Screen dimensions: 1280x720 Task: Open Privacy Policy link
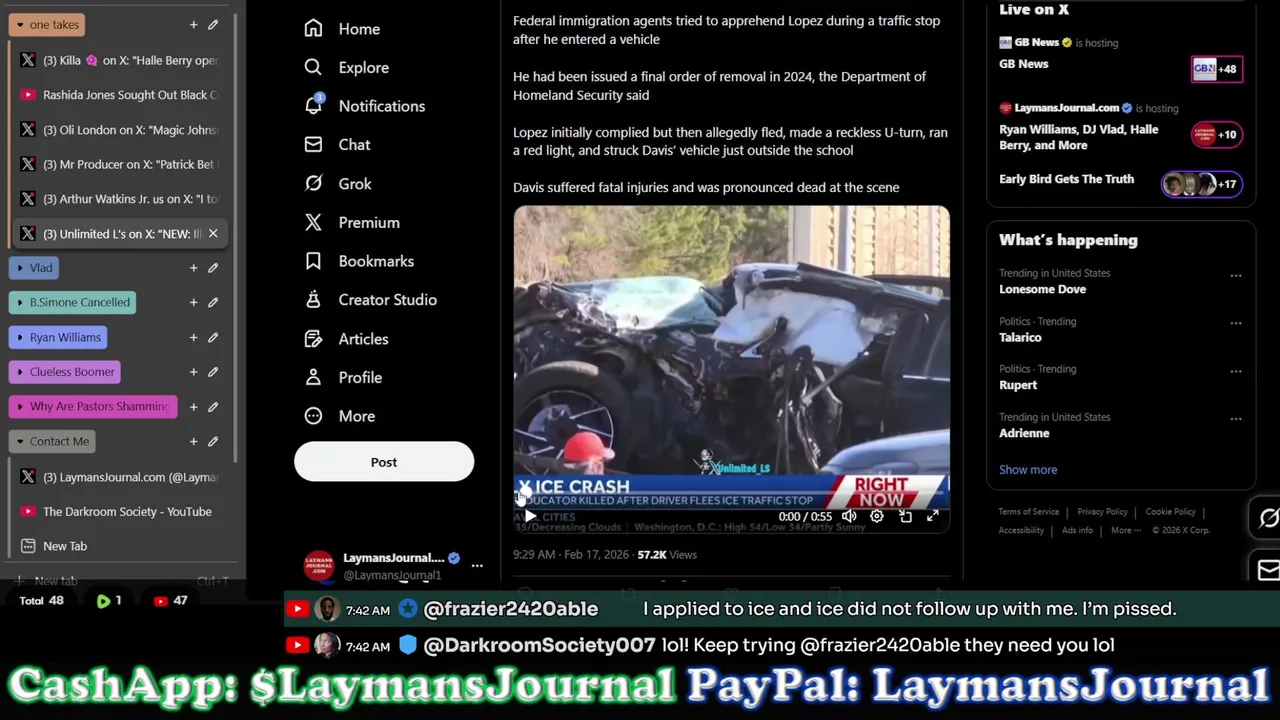click(x=1102, y=512)
